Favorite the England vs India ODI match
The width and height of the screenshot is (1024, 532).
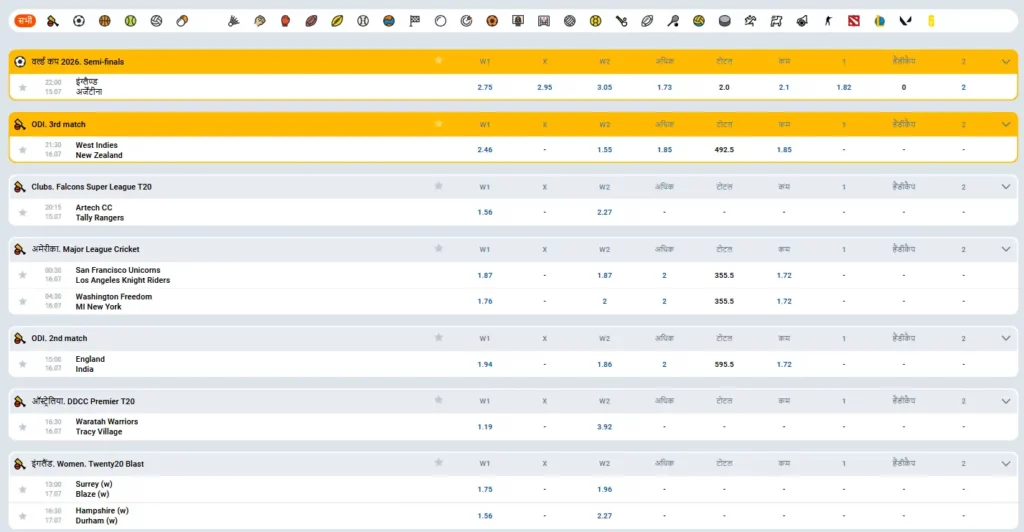click(23, 364)
